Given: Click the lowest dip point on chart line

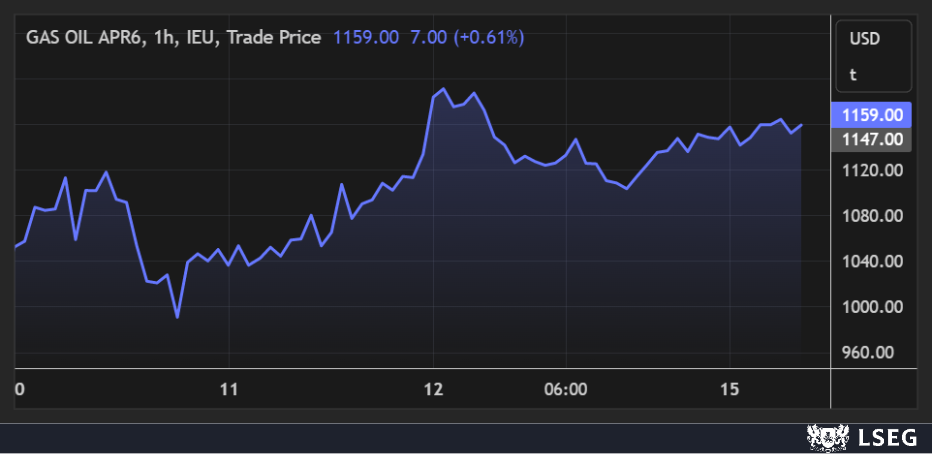Looking at the screenshot, I should (x=177, y=317).
